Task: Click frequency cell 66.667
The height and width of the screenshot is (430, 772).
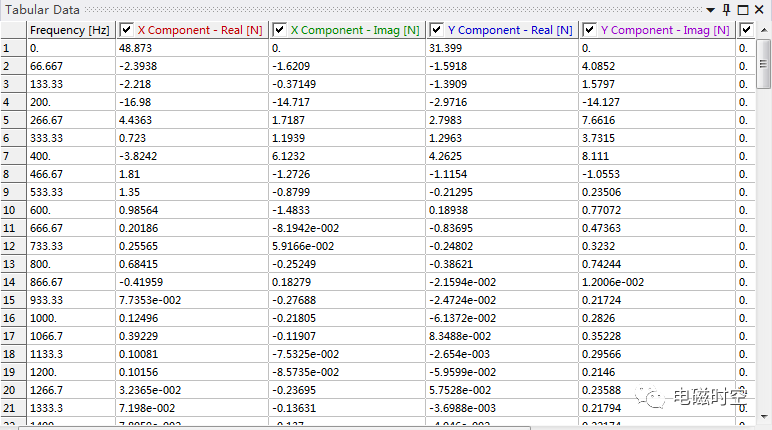Action: click(x=71, y=66)
